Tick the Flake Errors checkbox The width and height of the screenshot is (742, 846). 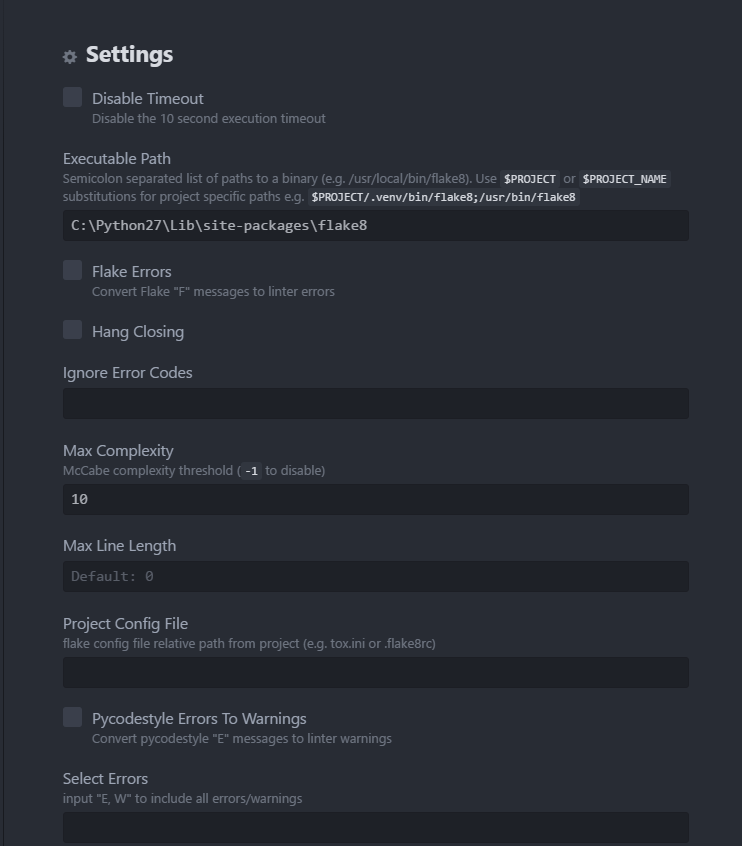tap(72, 270)
